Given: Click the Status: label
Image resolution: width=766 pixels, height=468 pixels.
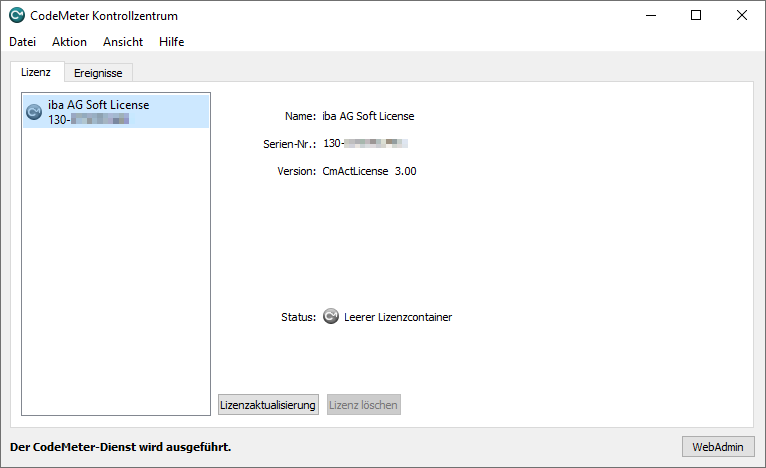Looking at the screenshot, I should (298, 317).
